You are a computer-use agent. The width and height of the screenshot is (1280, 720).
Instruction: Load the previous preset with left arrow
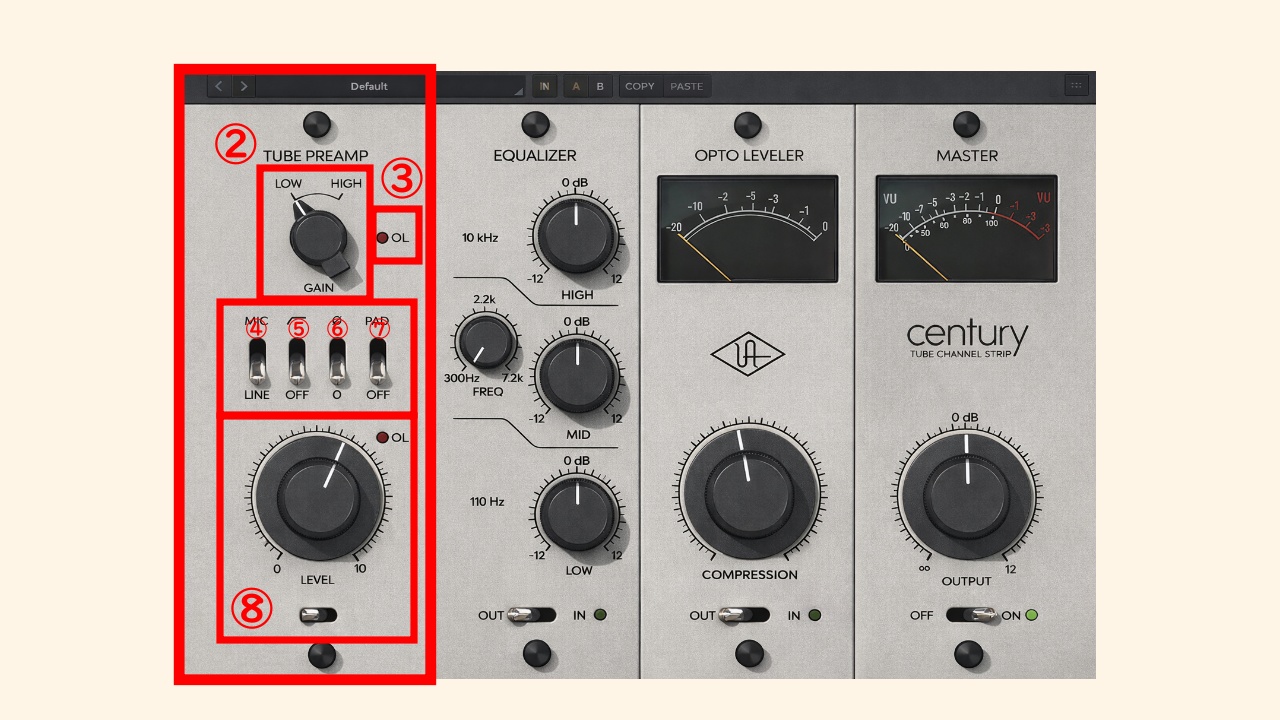220,86
